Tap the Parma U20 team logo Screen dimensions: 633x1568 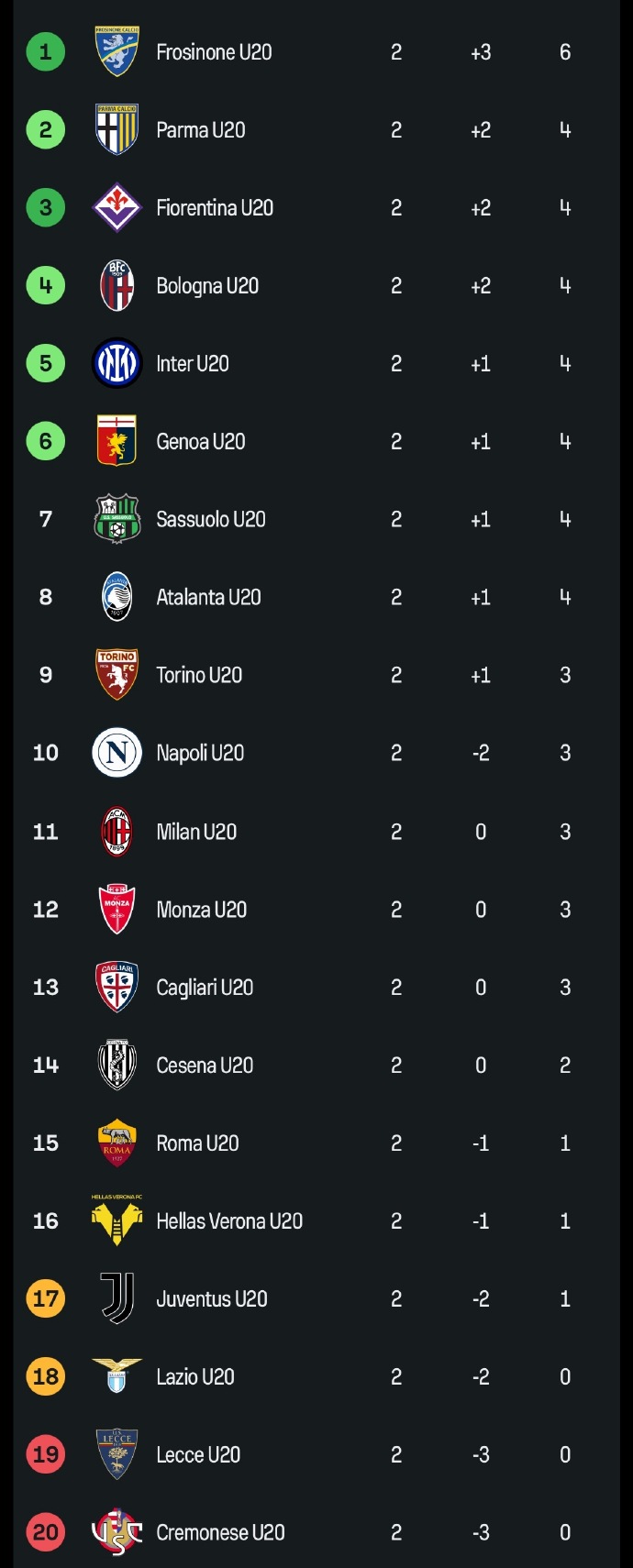coord(117,130)
